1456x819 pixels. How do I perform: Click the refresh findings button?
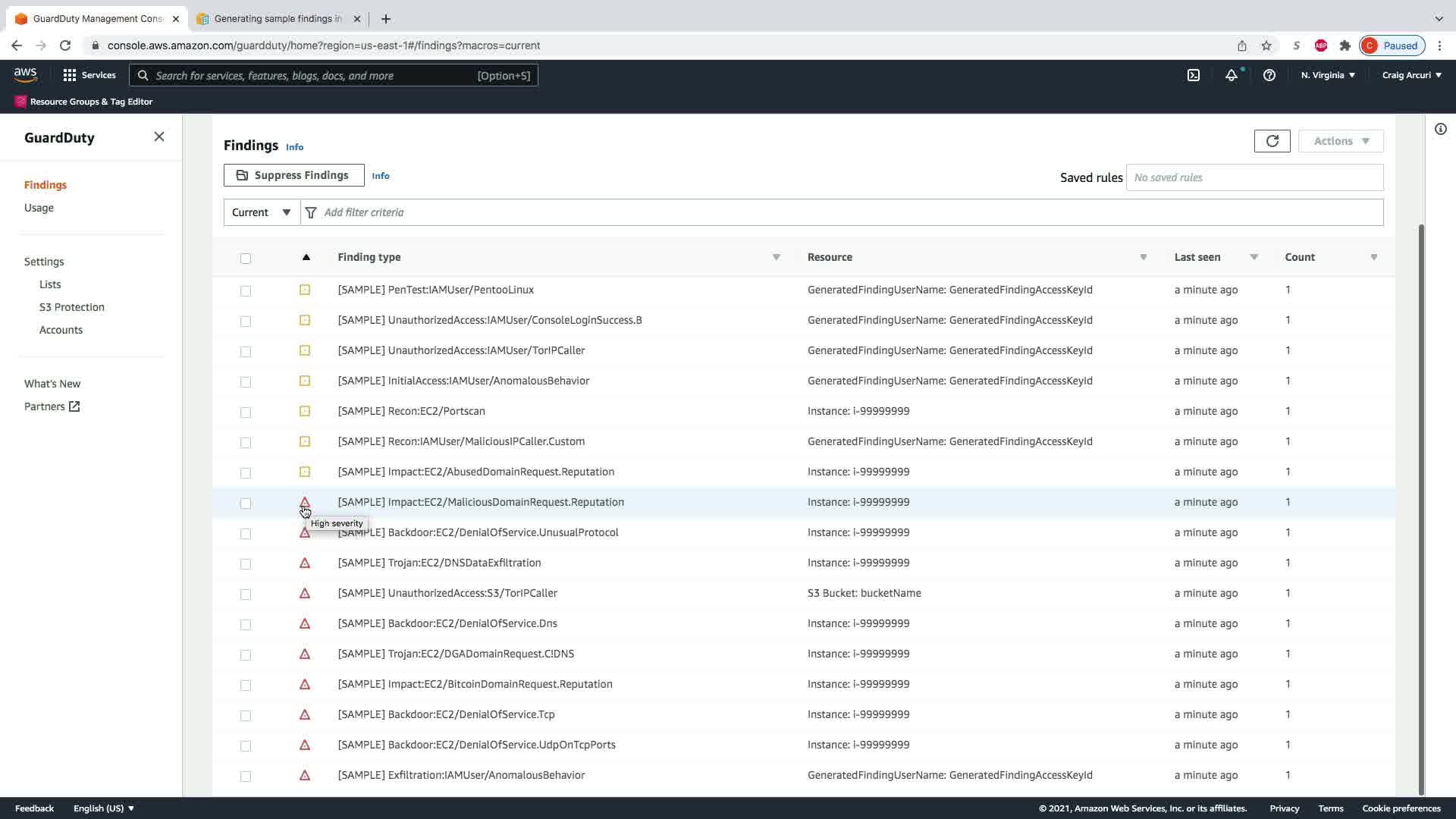tap(1272, 141)
